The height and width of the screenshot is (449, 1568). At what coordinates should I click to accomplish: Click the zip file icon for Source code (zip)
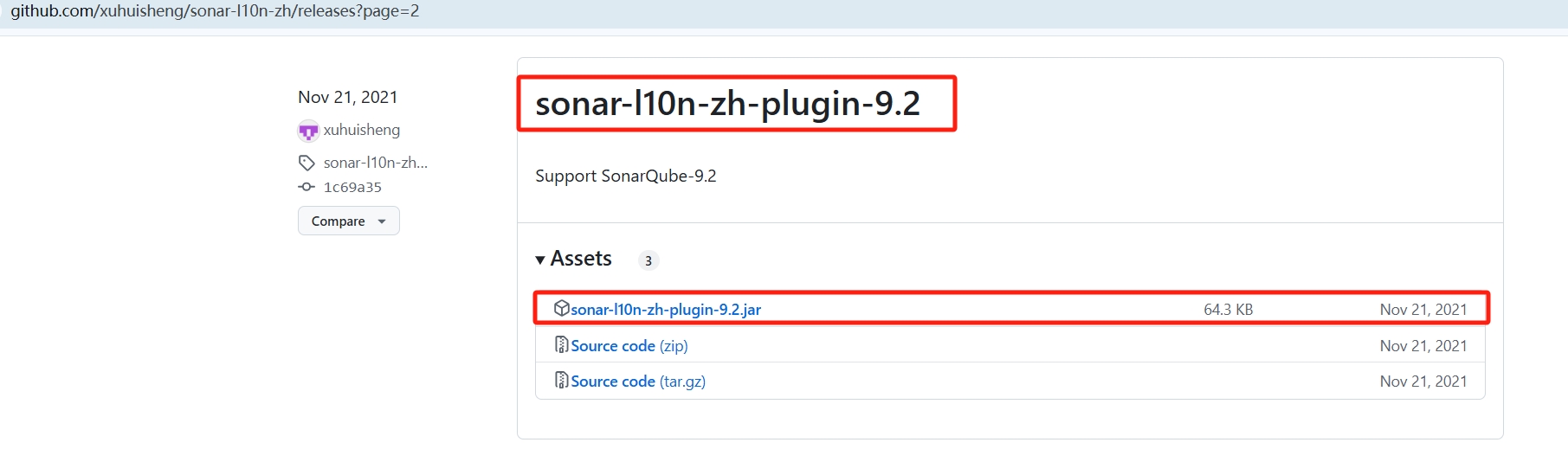[x=562, y=344]
